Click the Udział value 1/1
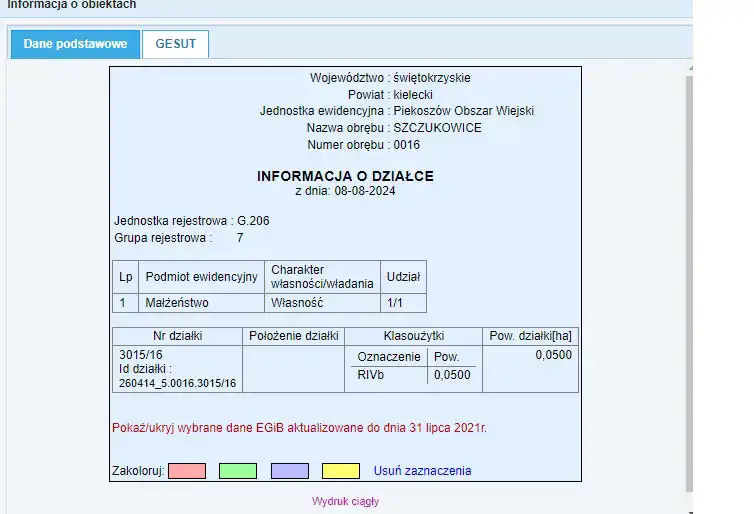 [x=396, y=302]
